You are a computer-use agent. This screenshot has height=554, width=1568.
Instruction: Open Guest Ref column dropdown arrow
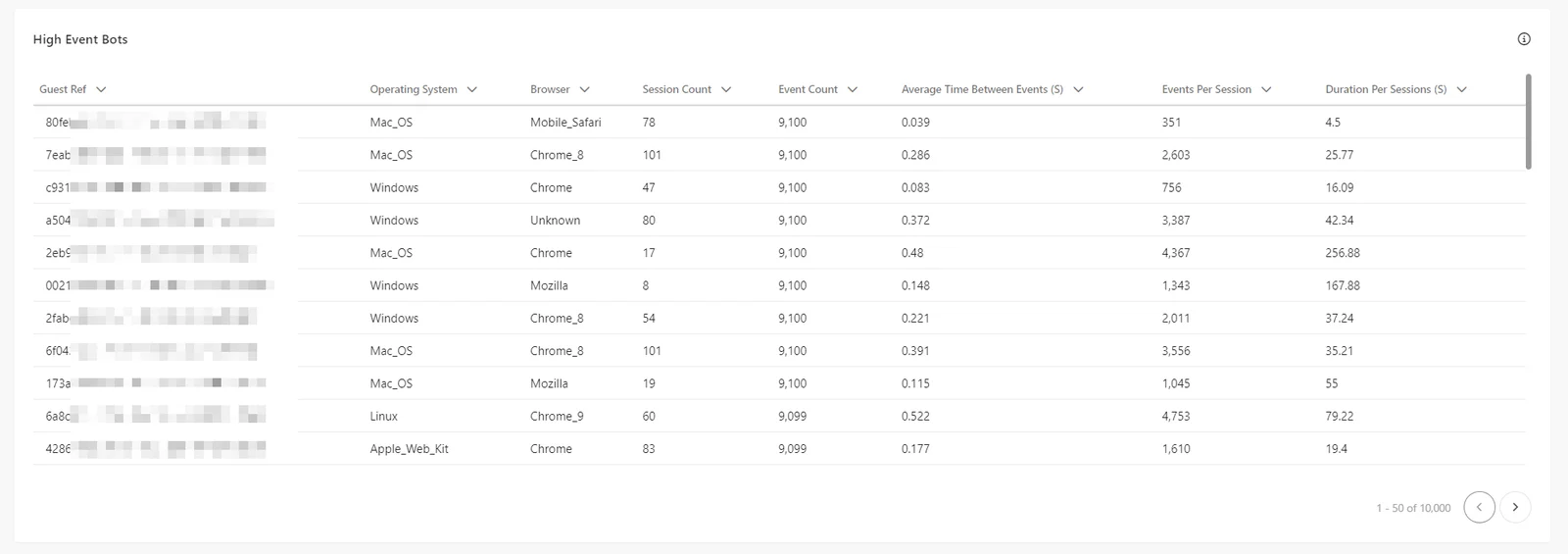[x=101, y=89]
